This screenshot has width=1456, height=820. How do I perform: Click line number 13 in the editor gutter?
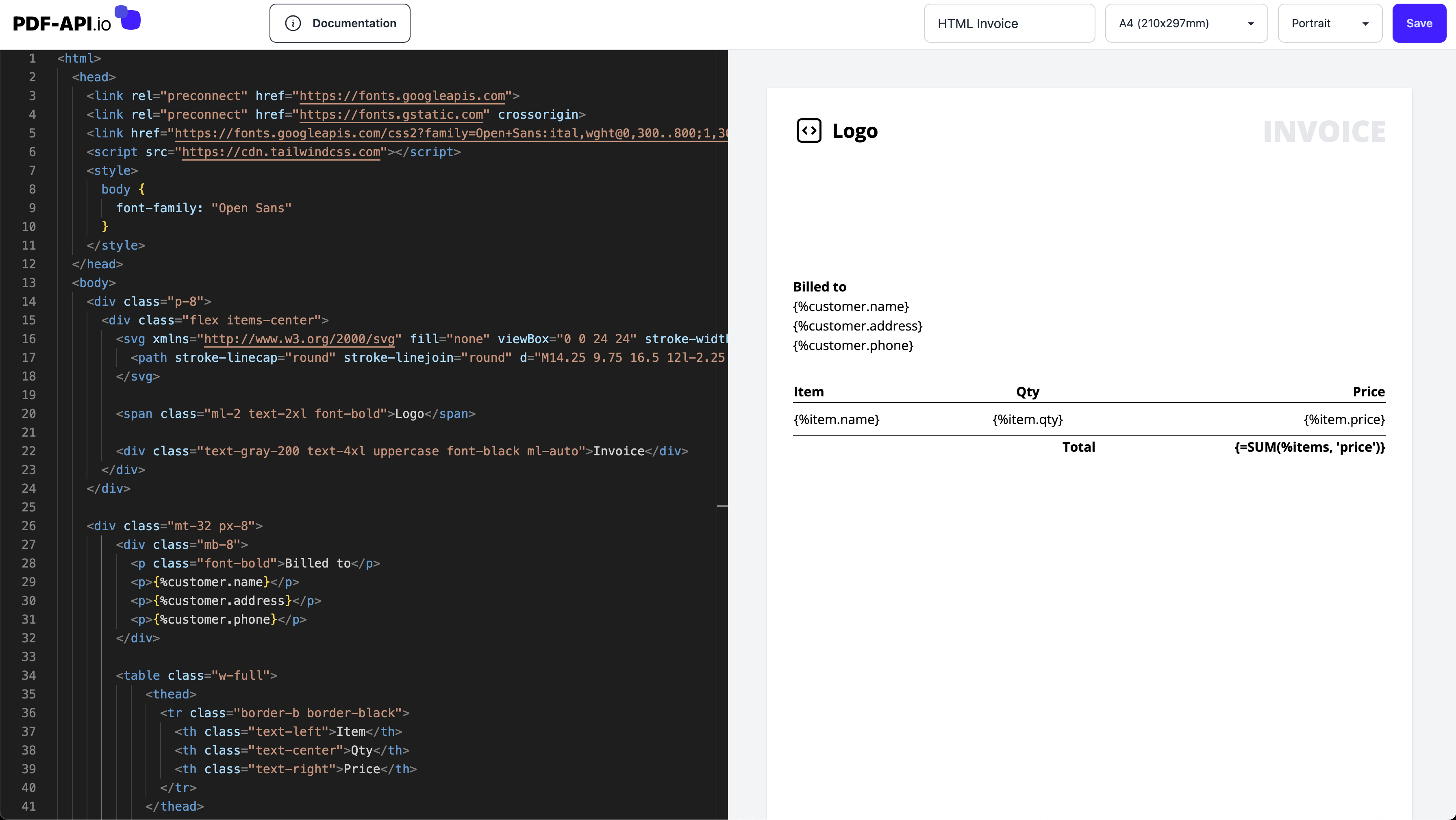(x=29, y=283)
